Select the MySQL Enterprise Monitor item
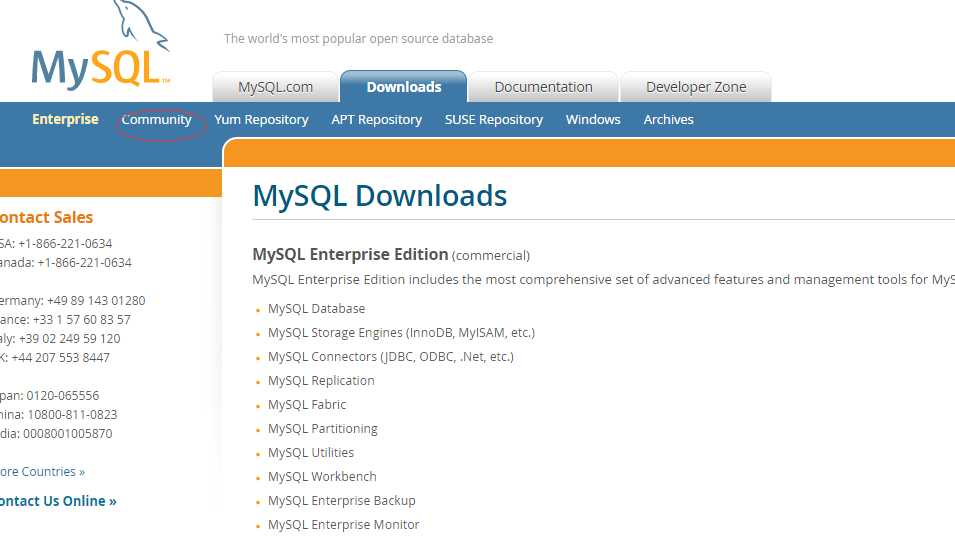Image resolution: width=955 pixels, height=540 pixels. pos(344,525)
